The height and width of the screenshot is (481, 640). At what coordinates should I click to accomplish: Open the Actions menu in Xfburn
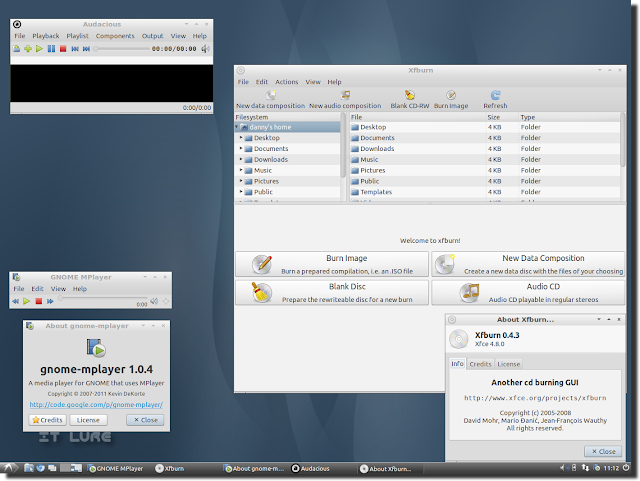tap(287, 82)
